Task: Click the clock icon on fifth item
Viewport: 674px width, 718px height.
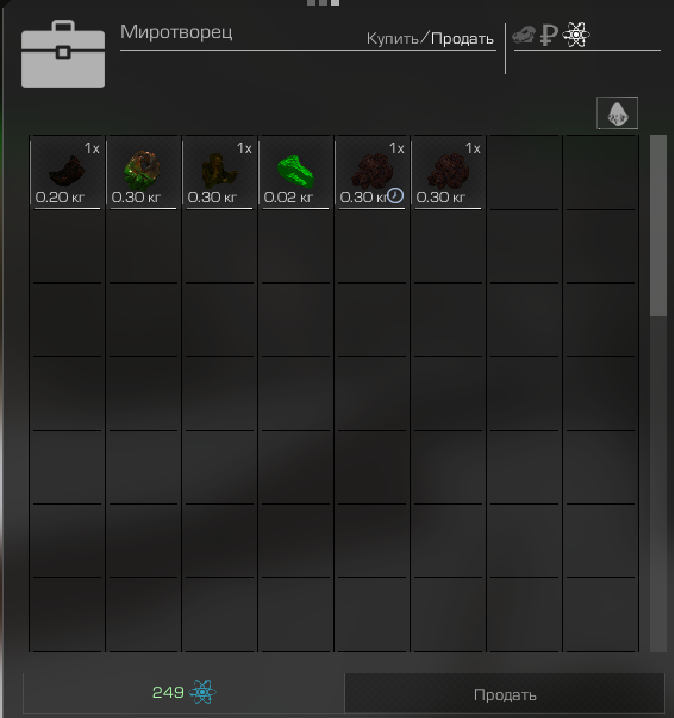Action: pos(395,196)
